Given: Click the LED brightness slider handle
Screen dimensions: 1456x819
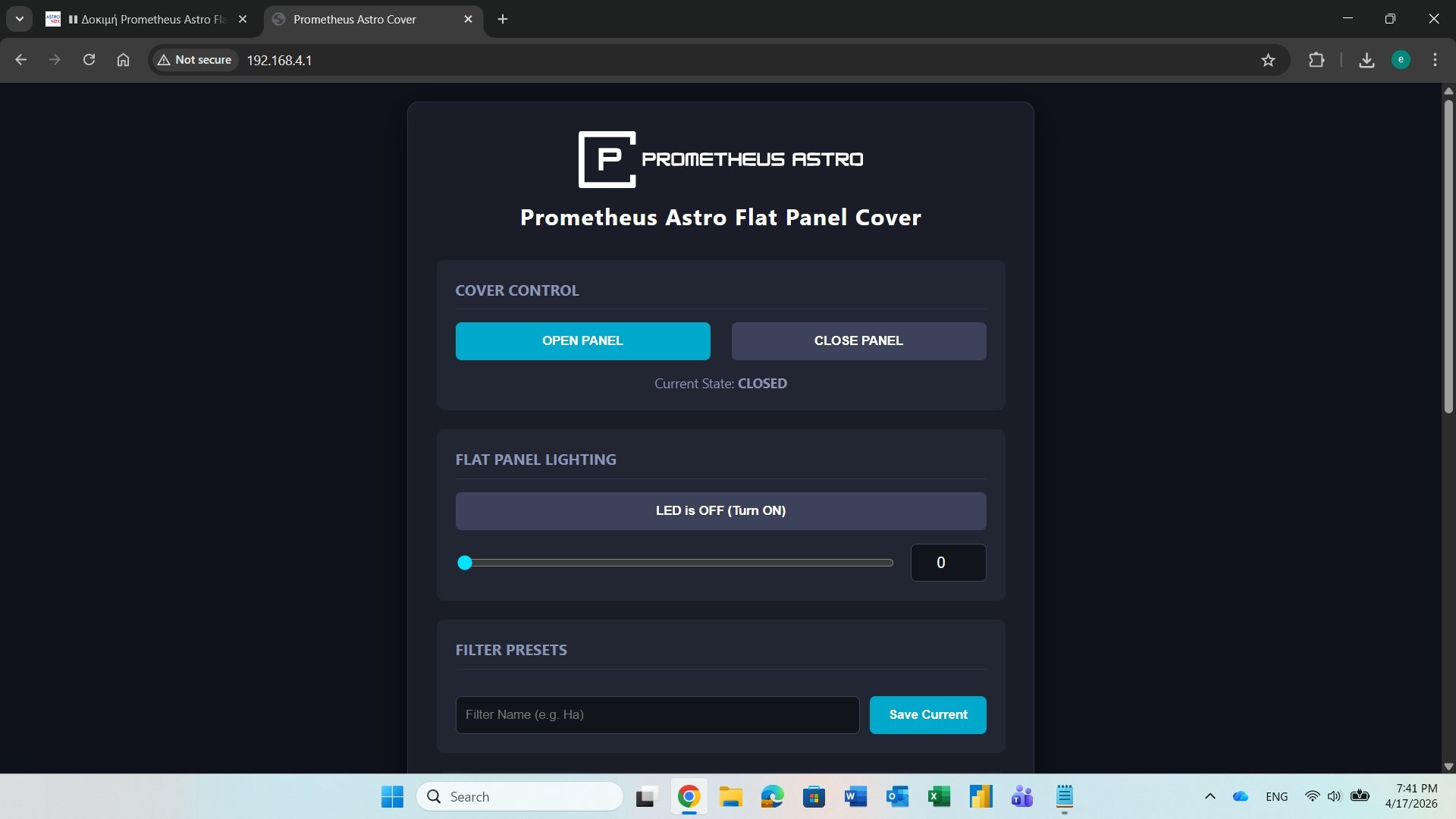Looking at the screenshot, I should point(465,563).
